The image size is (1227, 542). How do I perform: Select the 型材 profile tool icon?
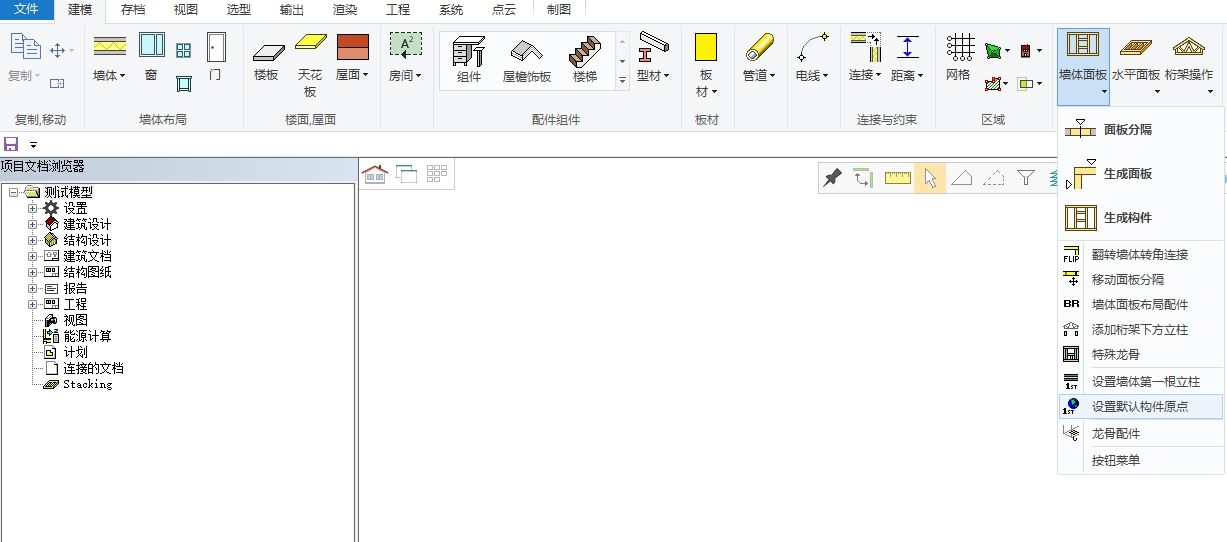pyautogui.click(x=653, y=46)
